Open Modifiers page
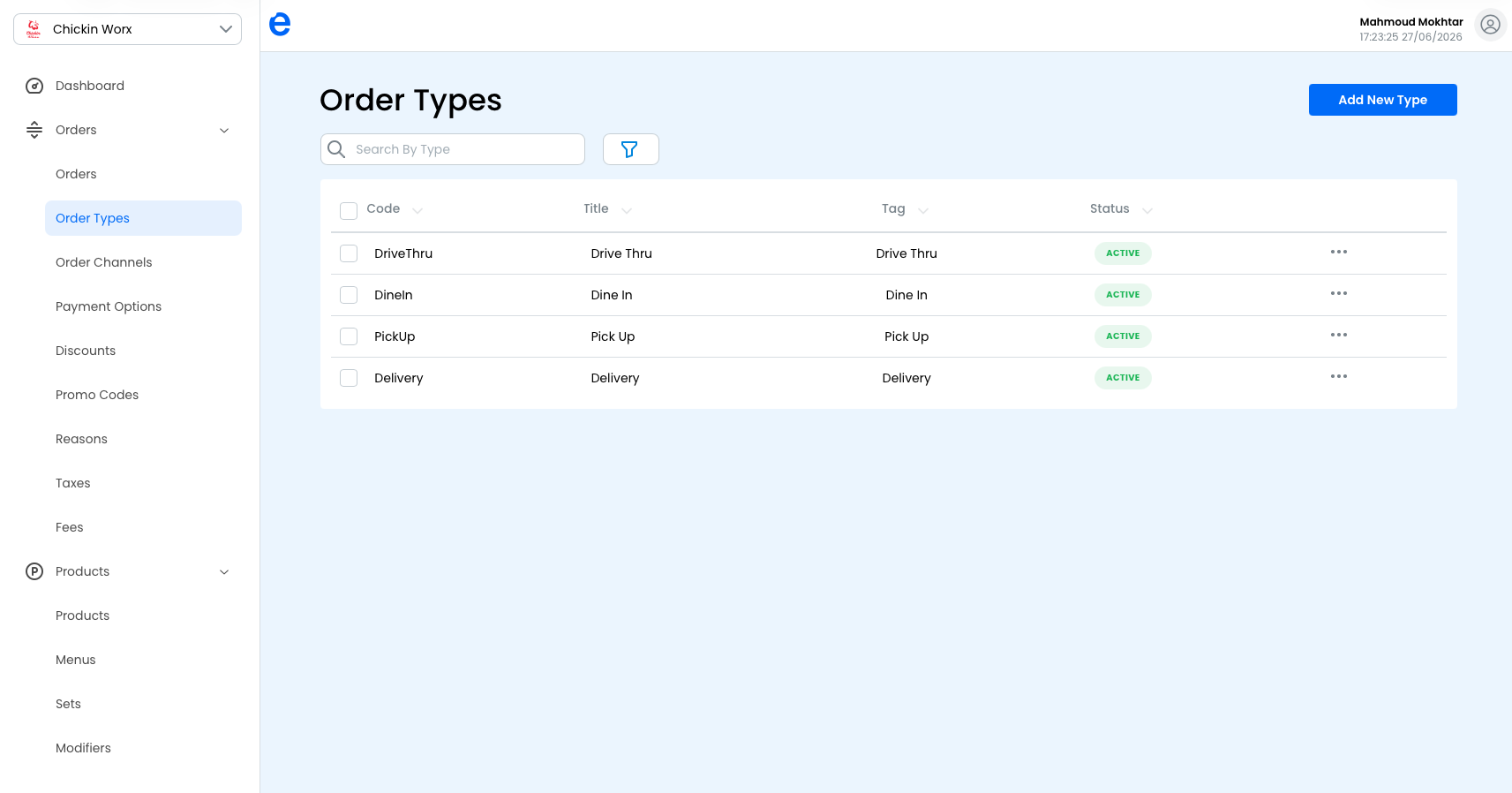1512x793 pixels. click(x=84, y=748)
